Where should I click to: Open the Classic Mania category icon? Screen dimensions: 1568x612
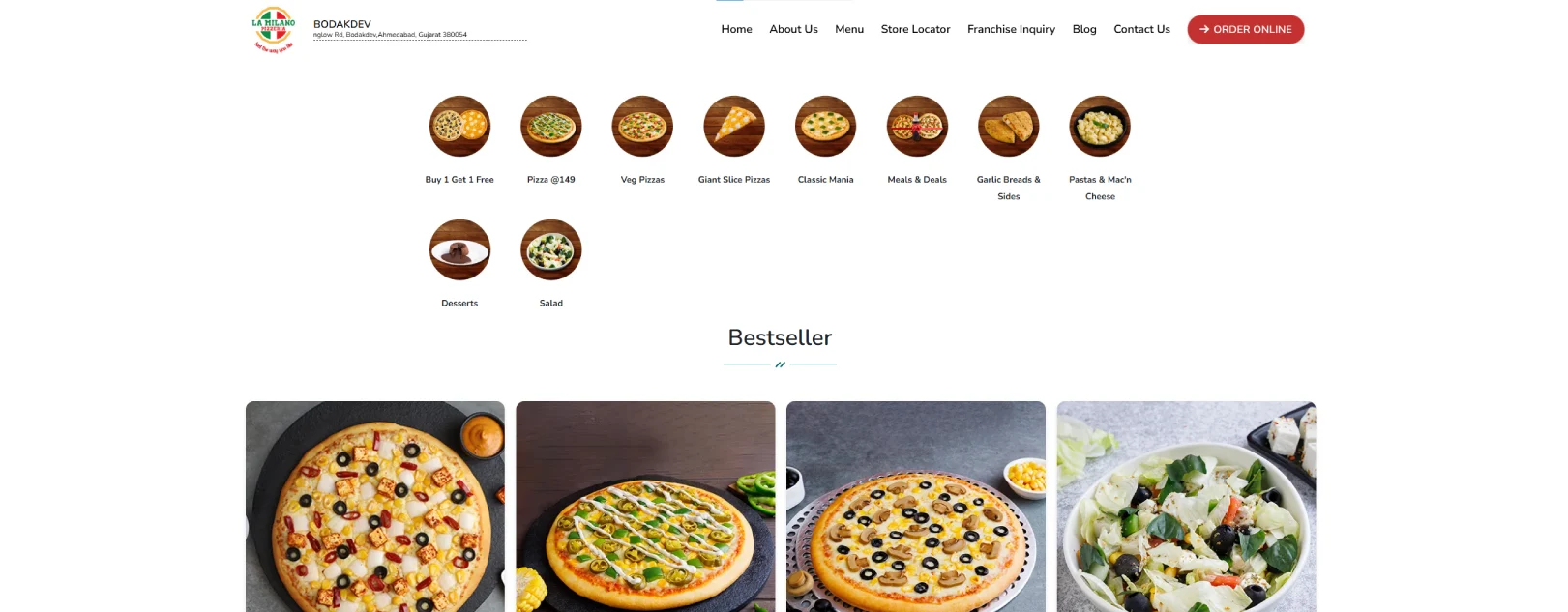(x=826, y=126)
